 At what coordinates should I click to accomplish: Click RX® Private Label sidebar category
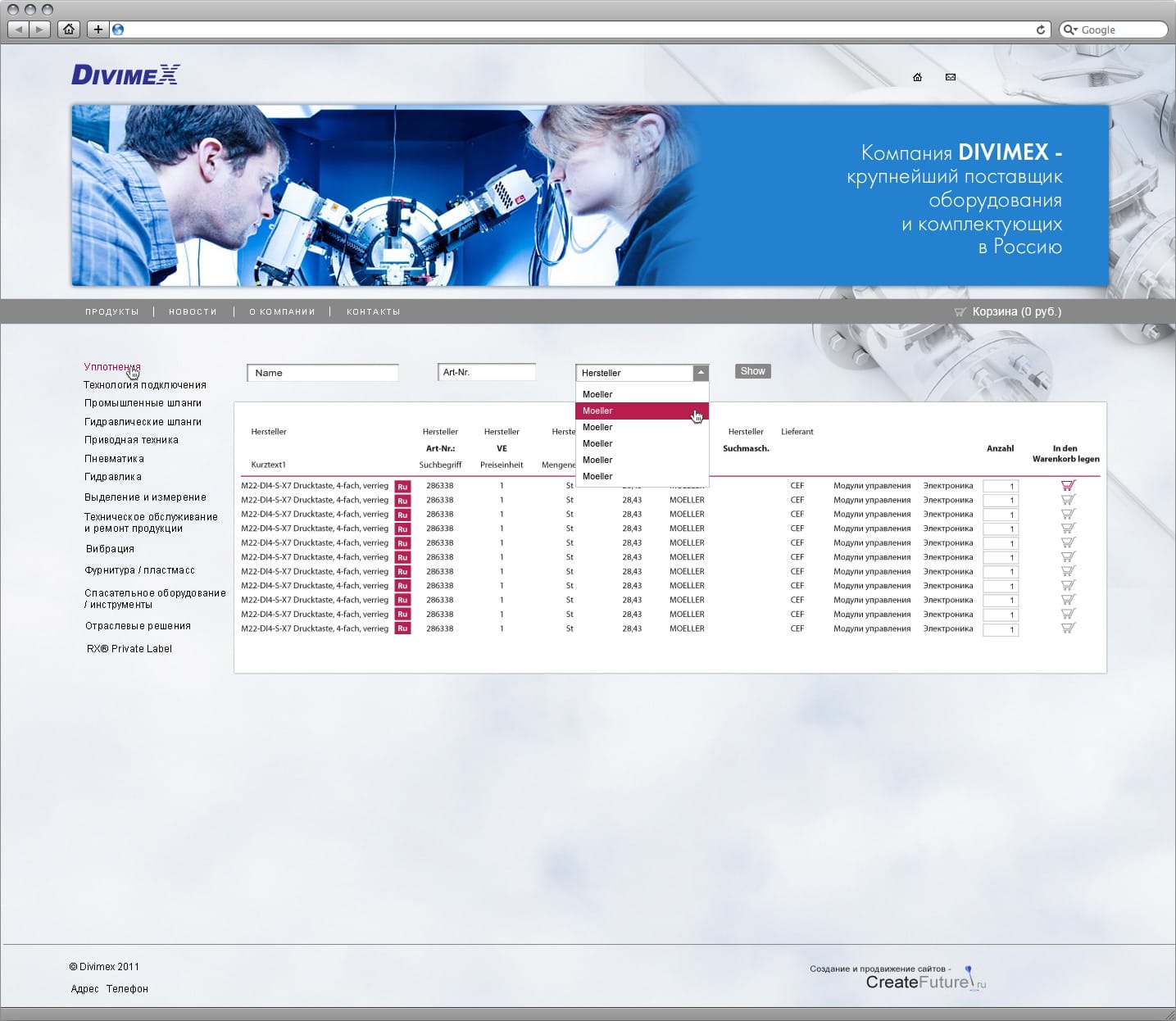(x=129, y=649)
